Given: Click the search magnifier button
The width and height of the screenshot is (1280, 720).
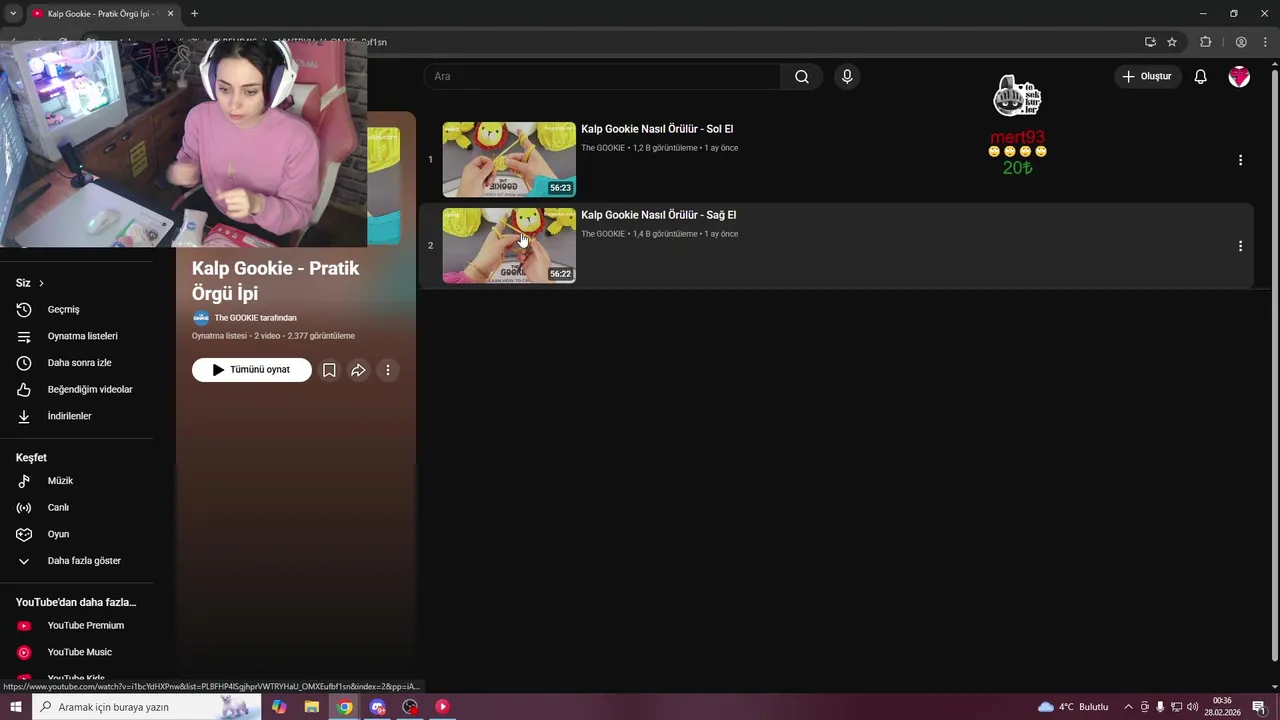Looking at the screenshot, I should click(x=802, y=77).
